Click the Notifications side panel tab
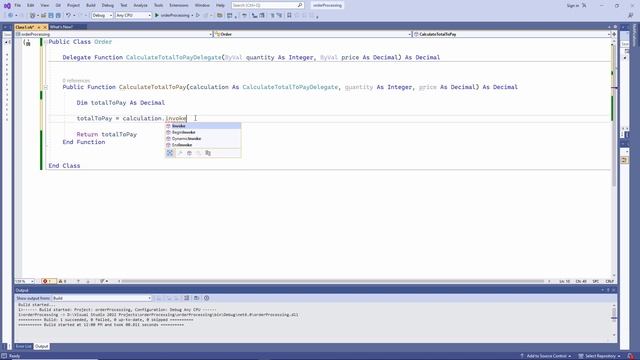The image size is (640, 360). tap(634, 35)
